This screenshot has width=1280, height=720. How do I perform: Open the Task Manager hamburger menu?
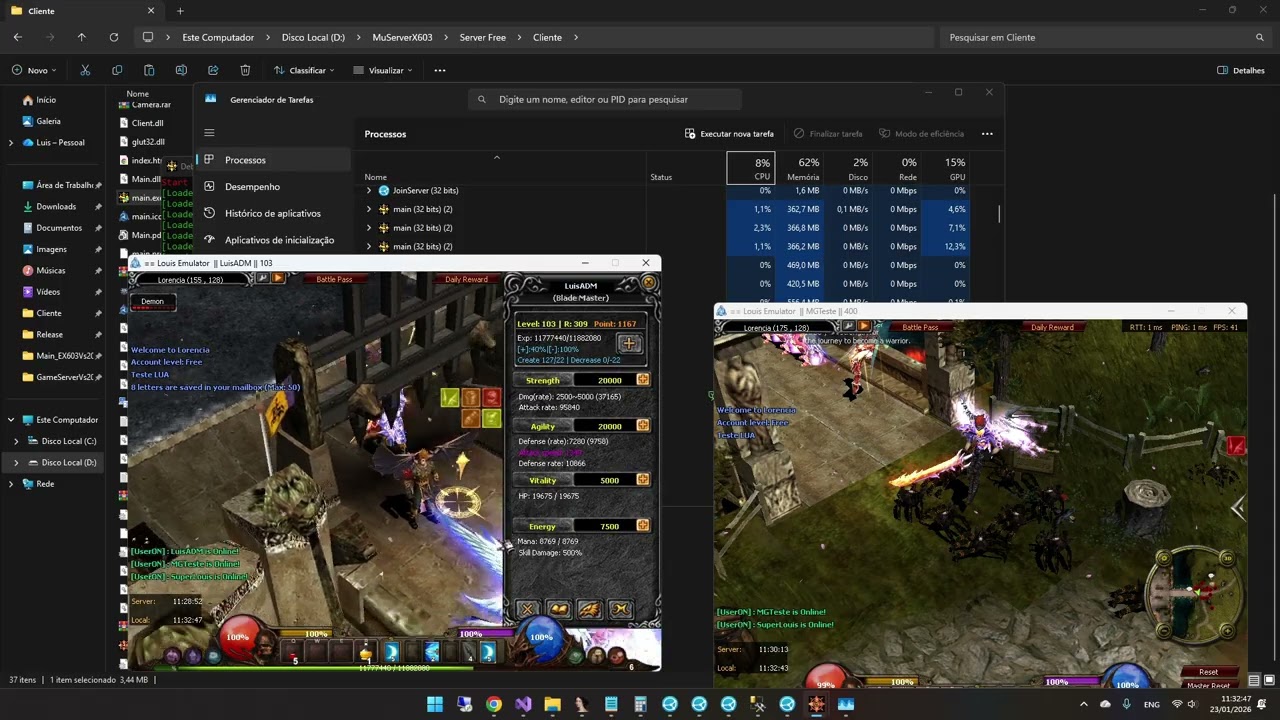(x=209, y=132)
